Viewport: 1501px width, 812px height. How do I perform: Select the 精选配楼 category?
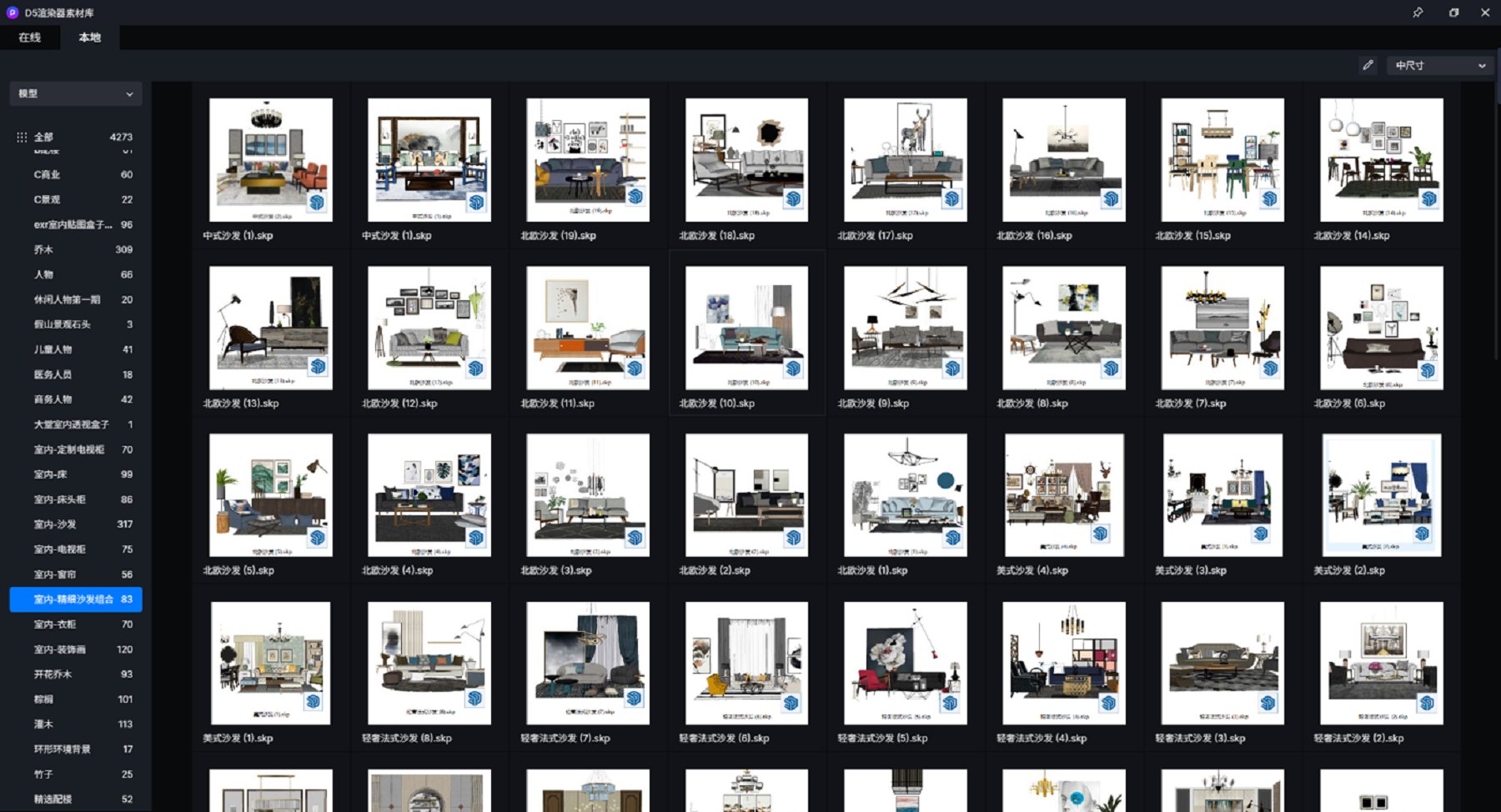coord(76,799)
